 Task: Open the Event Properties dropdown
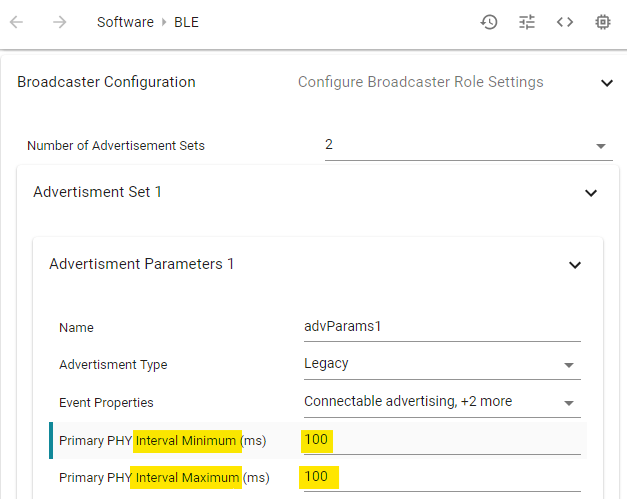pos(442,402)
